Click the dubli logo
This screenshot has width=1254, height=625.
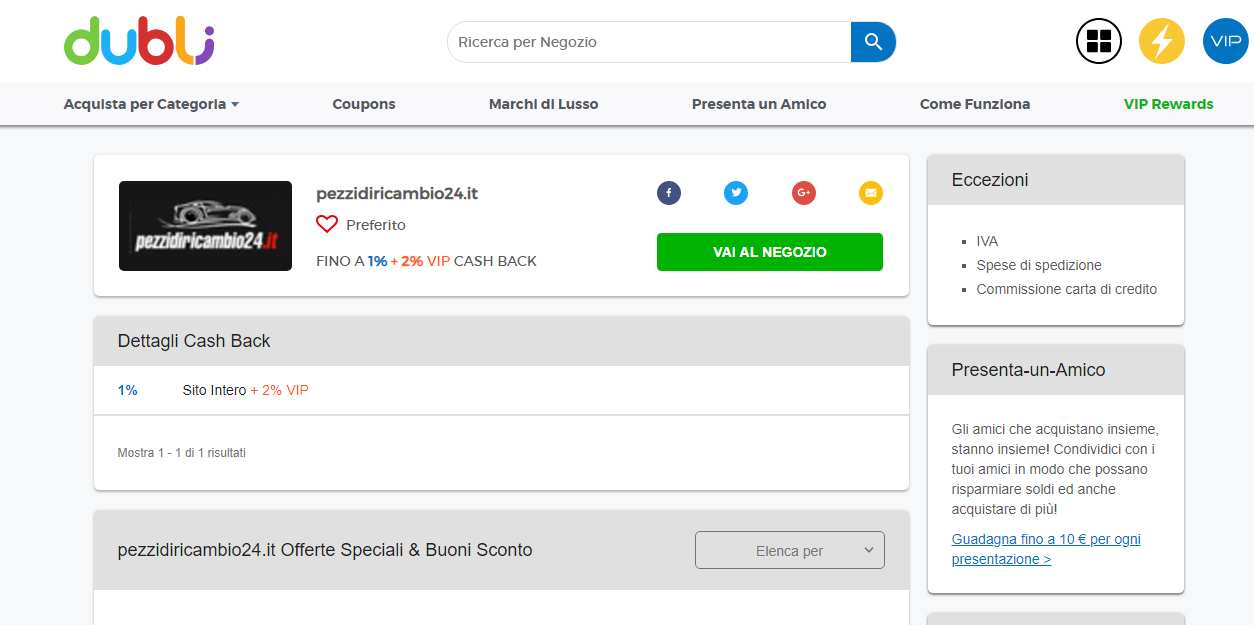point(139,41)
